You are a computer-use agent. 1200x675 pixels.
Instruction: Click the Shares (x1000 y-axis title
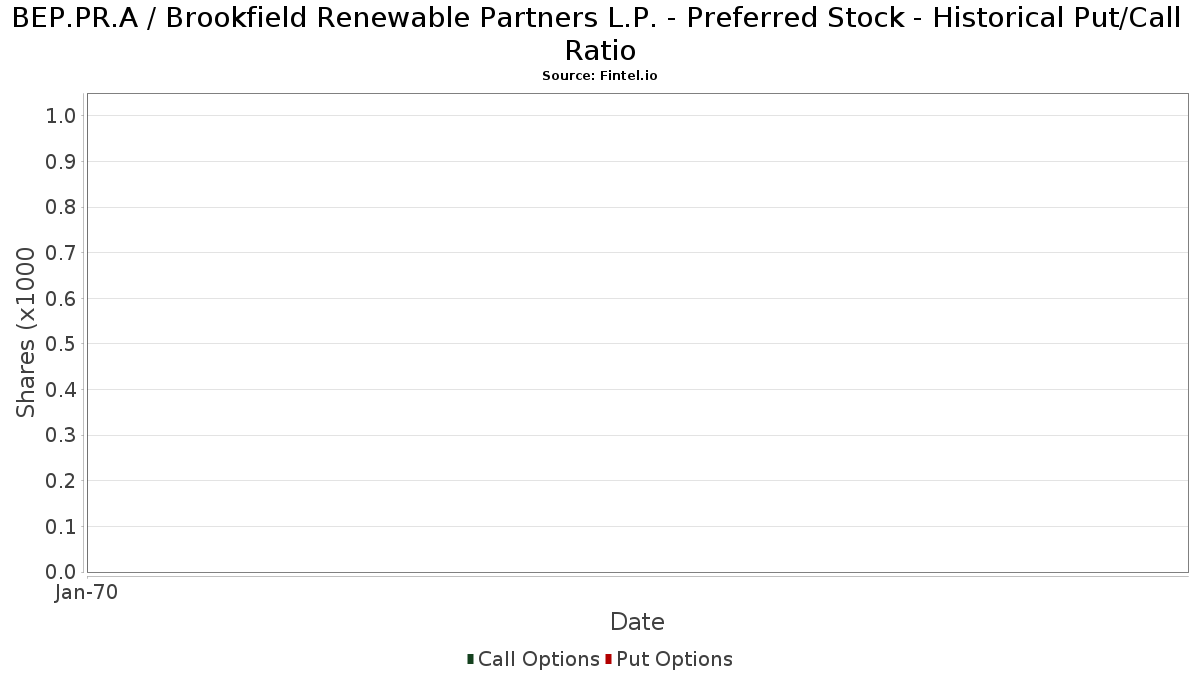click(x=26, y=332)
